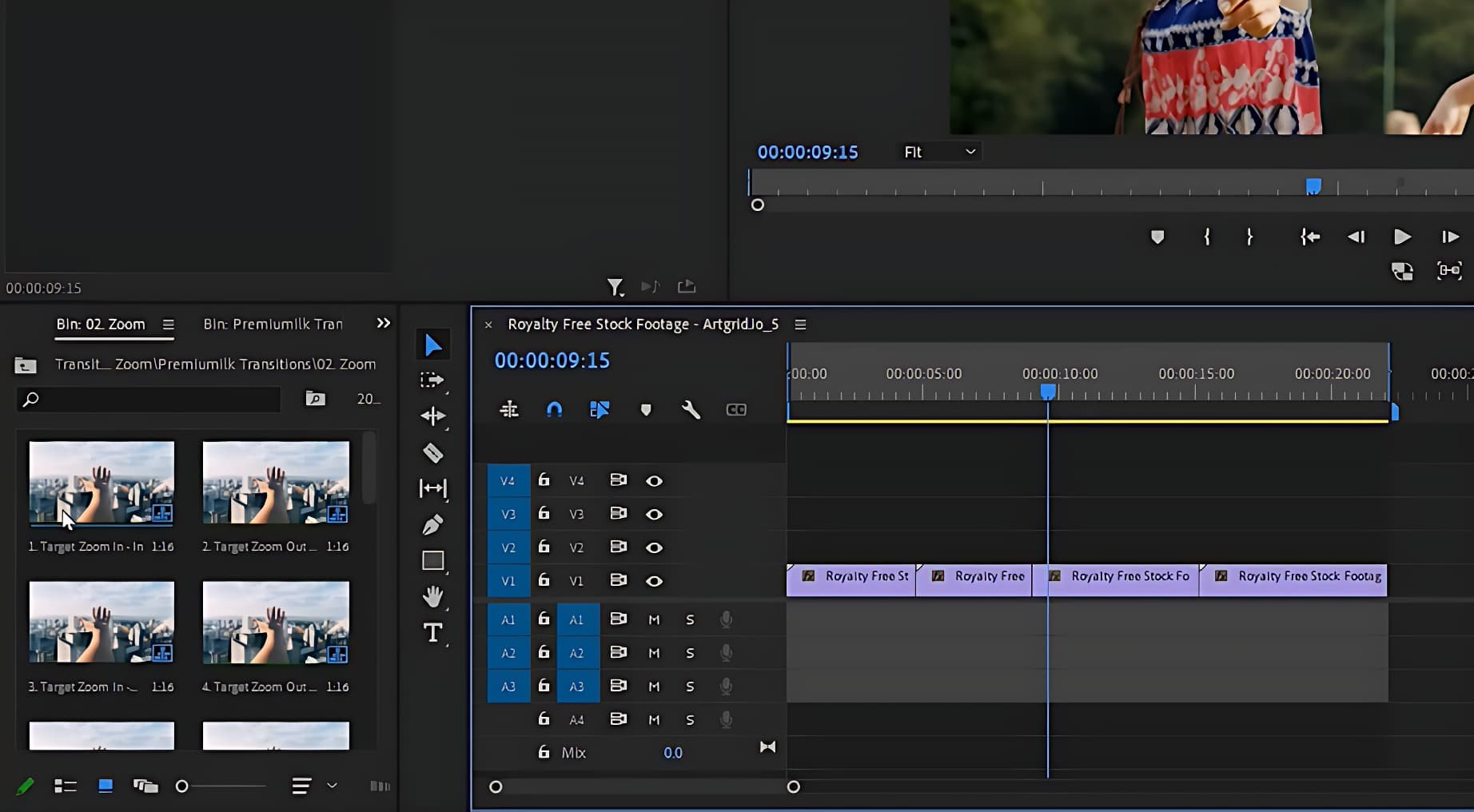
Task: Select the Hand tool
Action: pos(432,596)
